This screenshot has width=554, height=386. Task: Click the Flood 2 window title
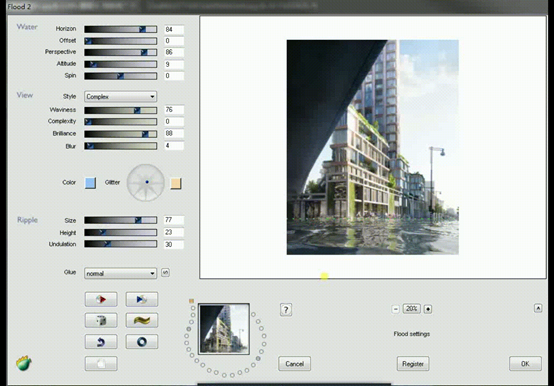coord(19,6)
